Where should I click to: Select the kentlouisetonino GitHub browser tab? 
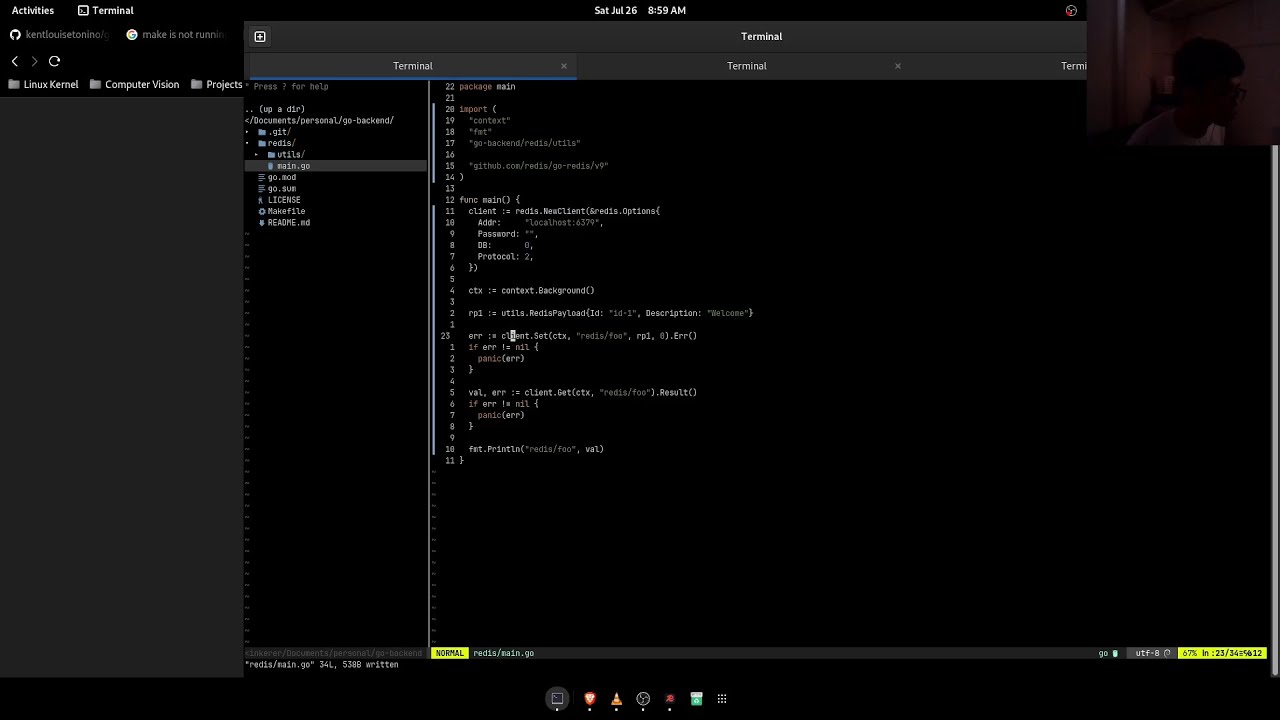(60, 34)
